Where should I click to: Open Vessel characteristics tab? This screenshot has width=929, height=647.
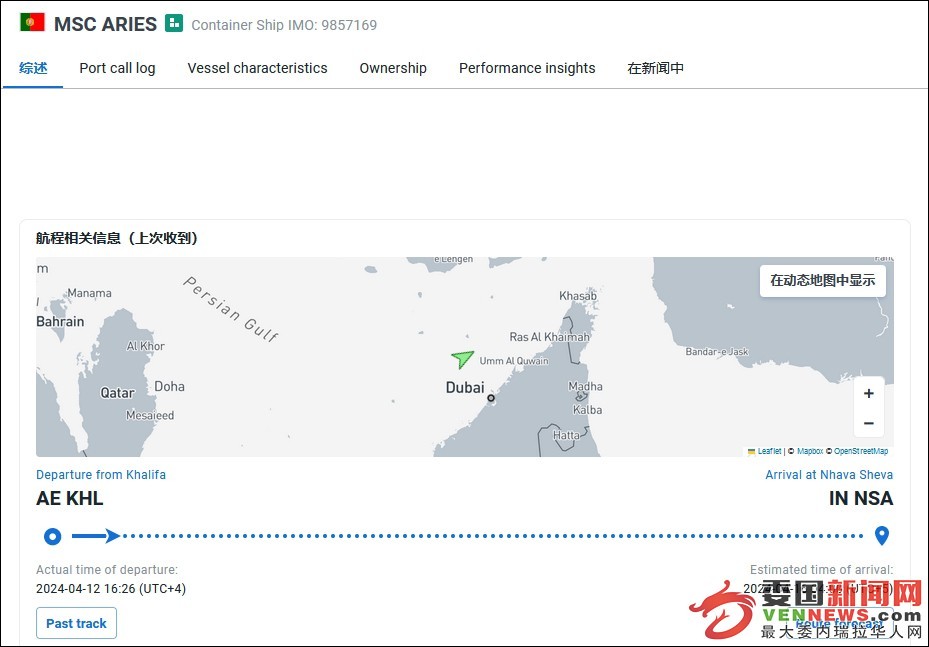(257, 68)
